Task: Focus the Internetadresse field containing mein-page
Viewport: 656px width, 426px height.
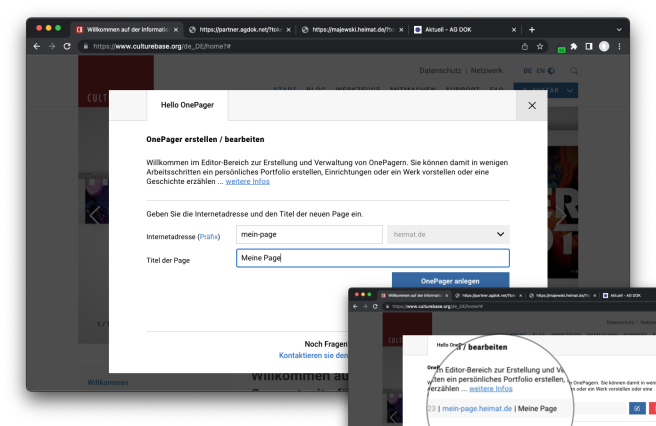Action: [309, 234]
